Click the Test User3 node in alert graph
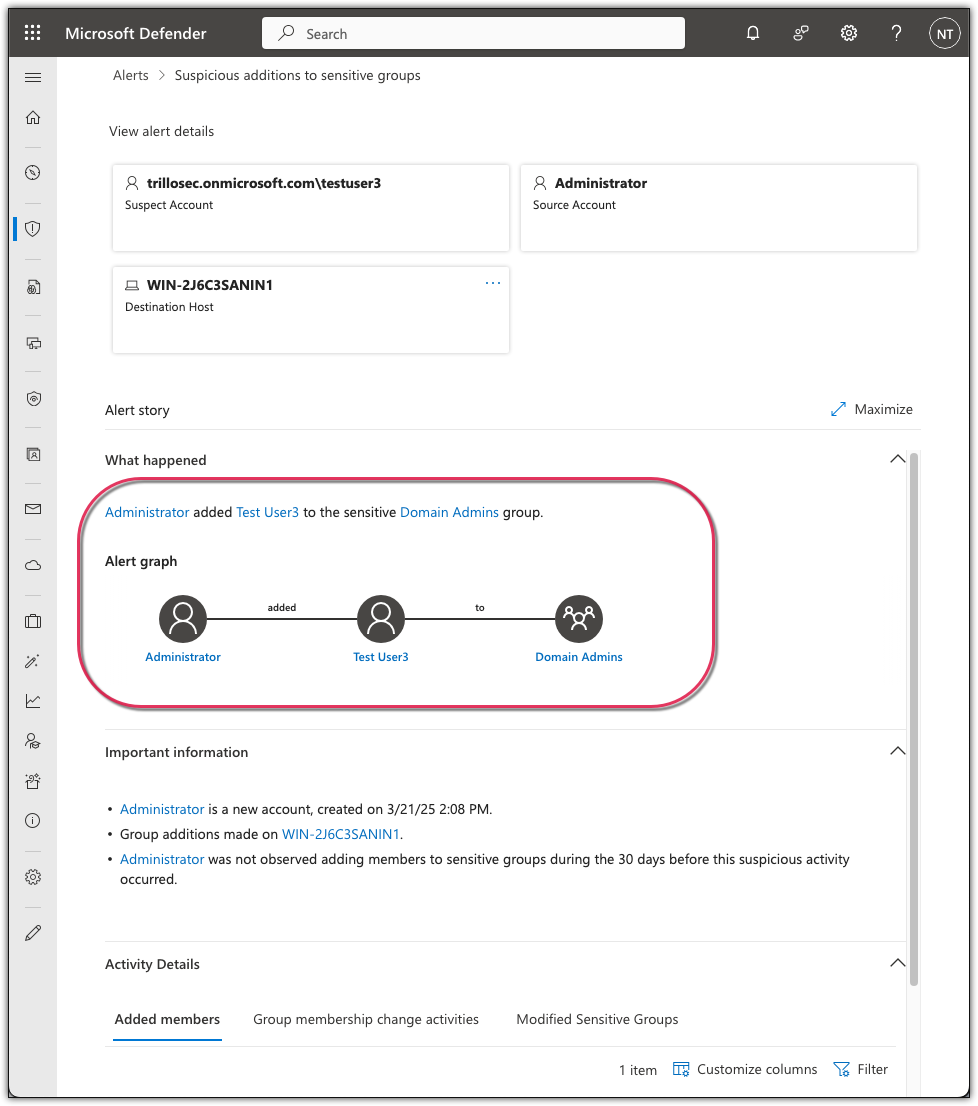 coord(381,619)
